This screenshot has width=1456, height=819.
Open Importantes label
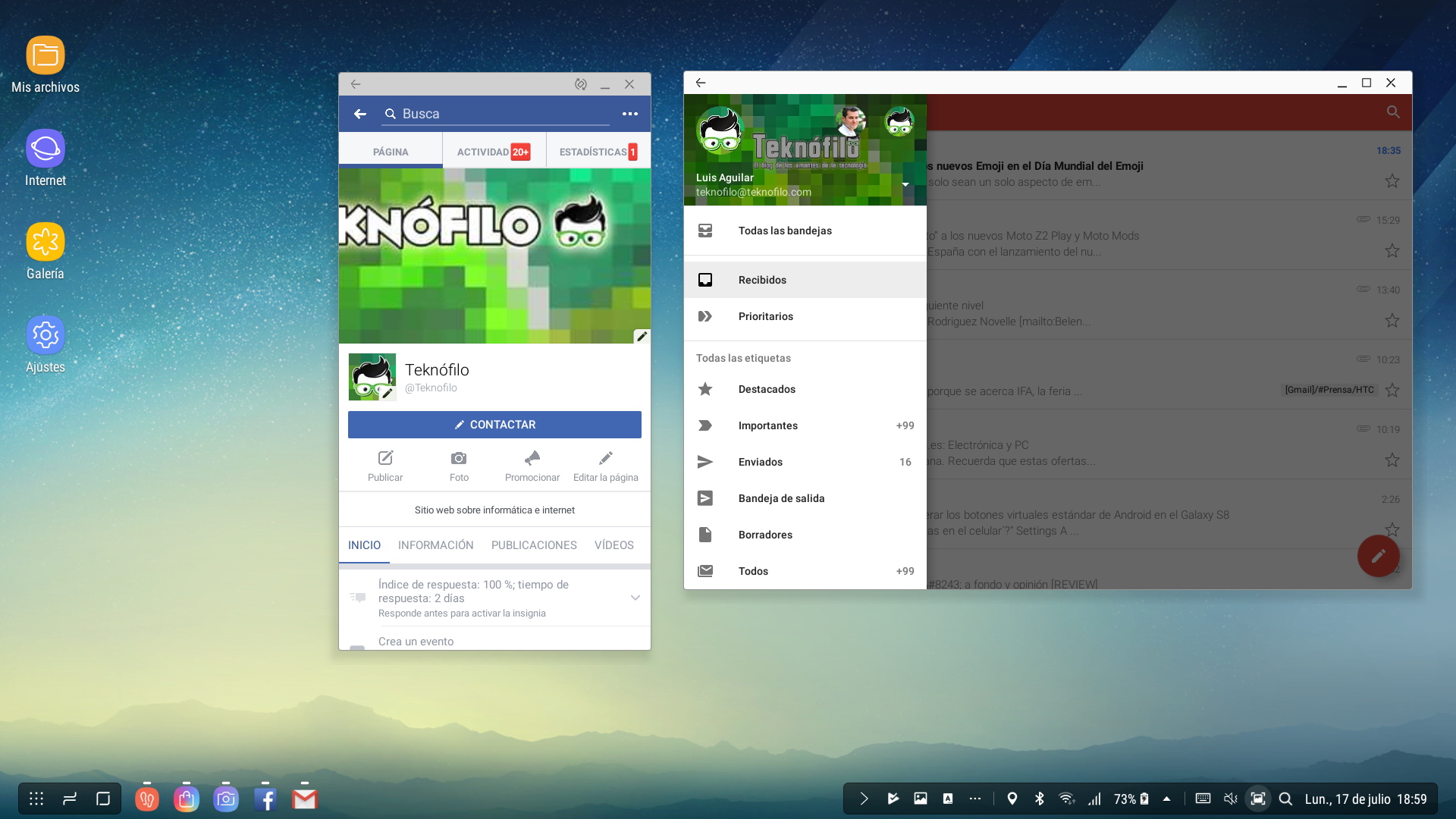805,425
